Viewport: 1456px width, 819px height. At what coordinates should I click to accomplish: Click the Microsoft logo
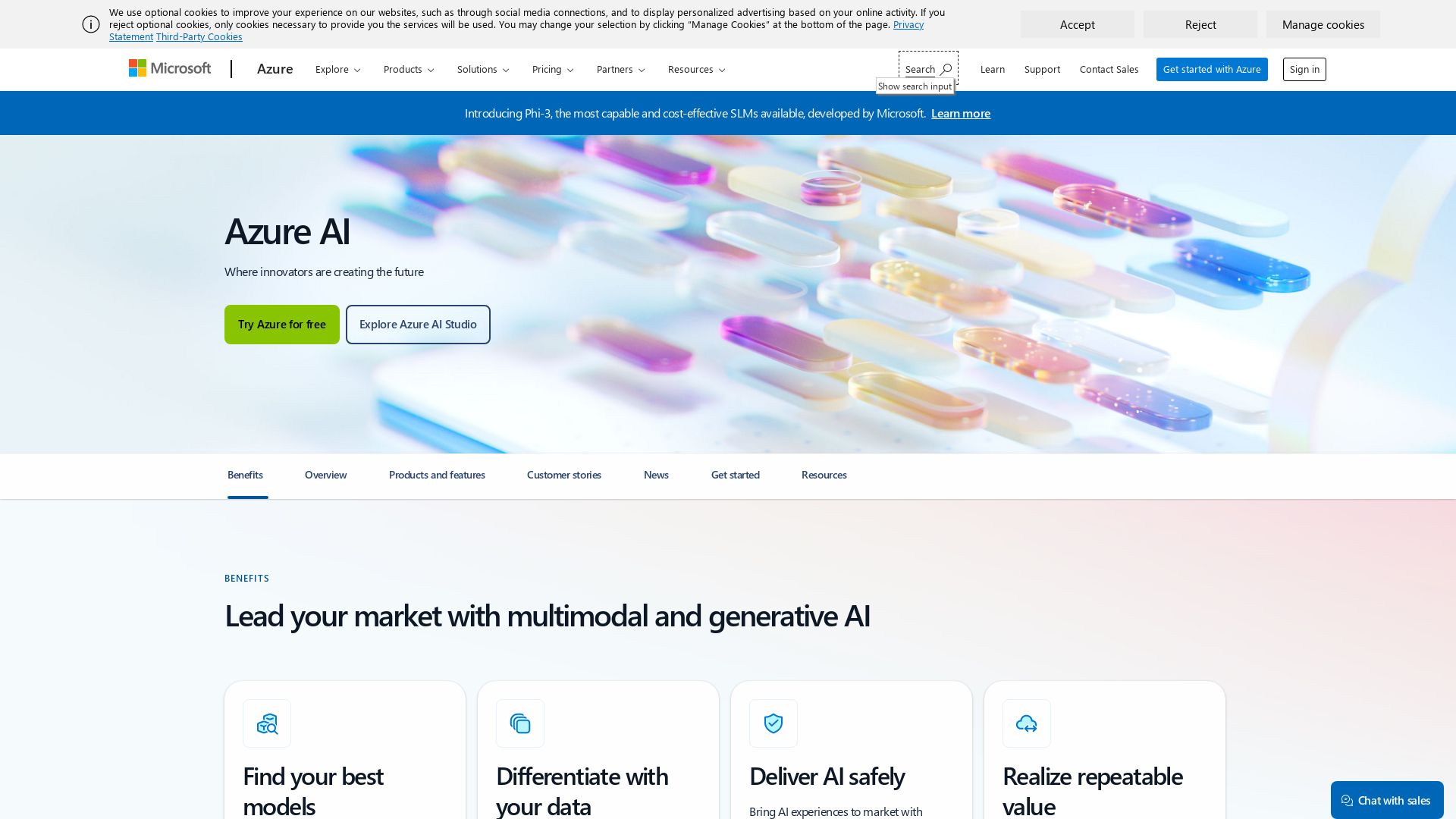coord(170,68)
